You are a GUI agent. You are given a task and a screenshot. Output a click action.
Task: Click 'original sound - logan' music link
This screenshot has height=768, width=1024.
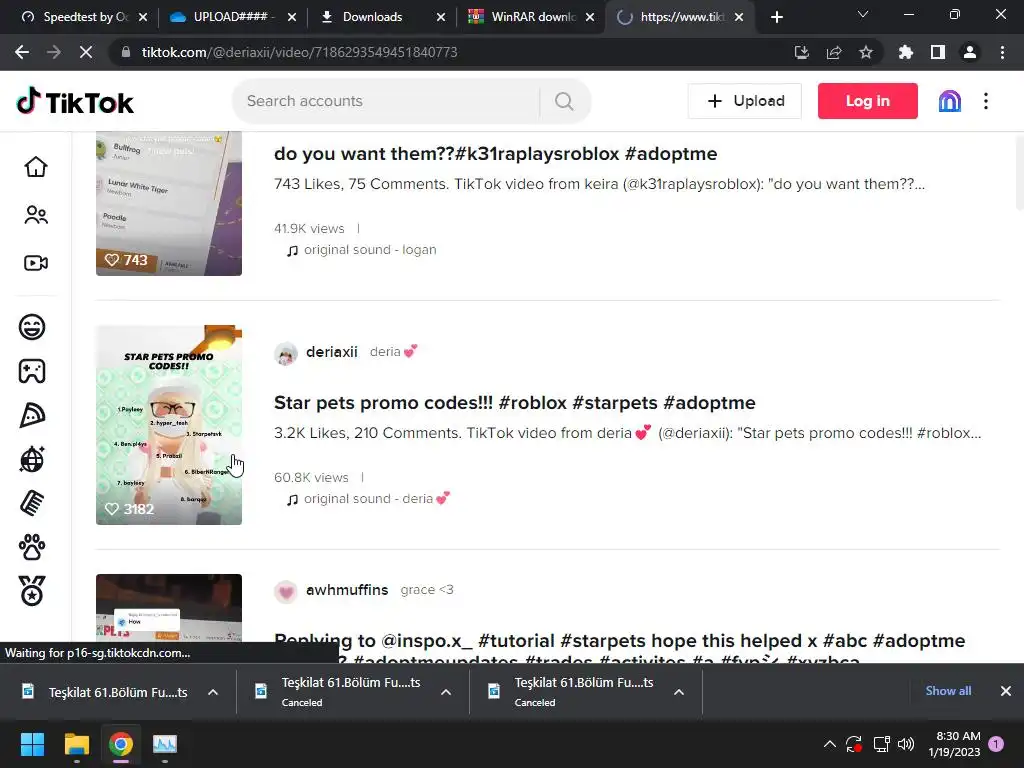(362, 250)
